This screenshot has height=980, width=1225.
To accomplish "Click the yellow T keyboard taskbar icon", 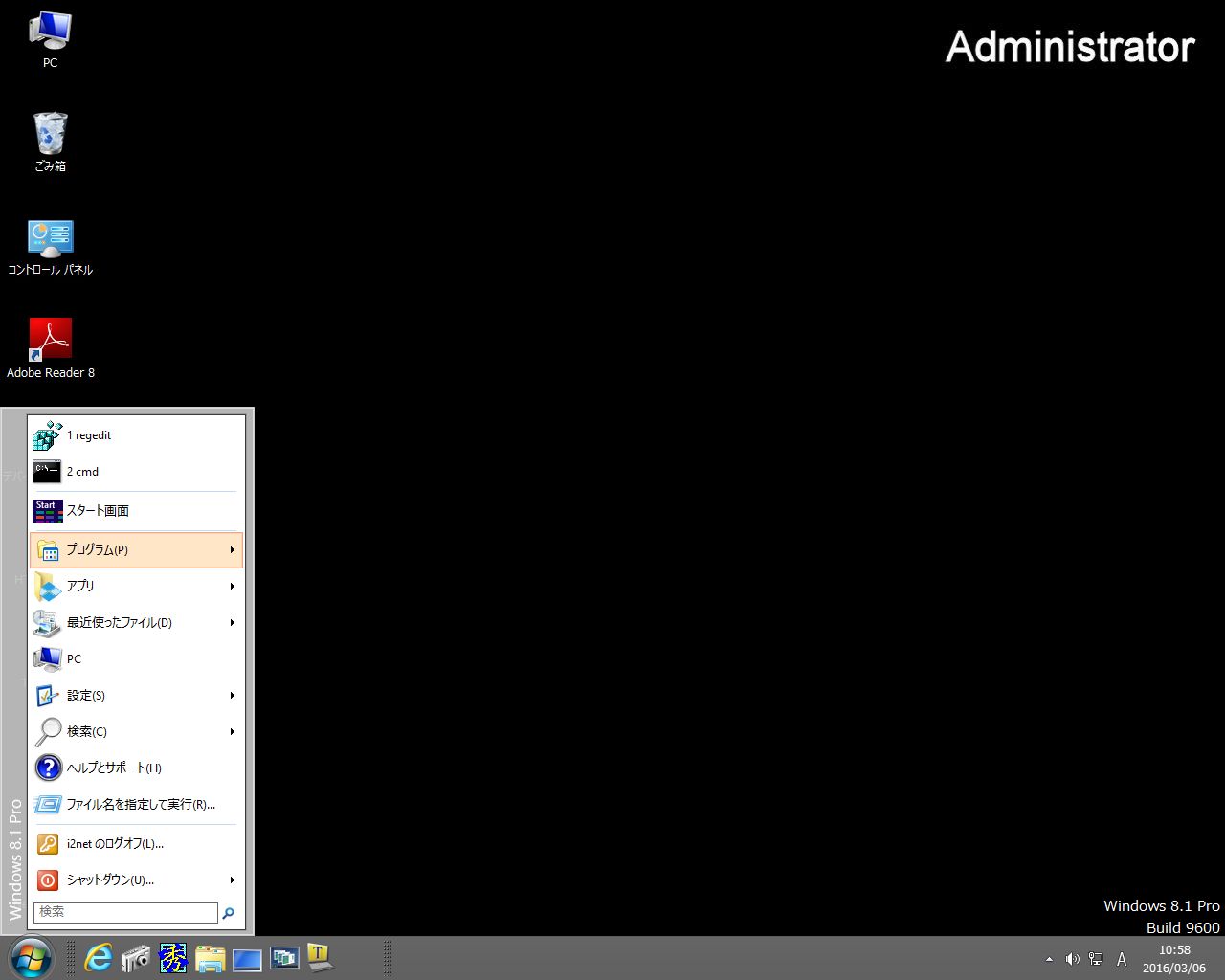I will point(320,957).
